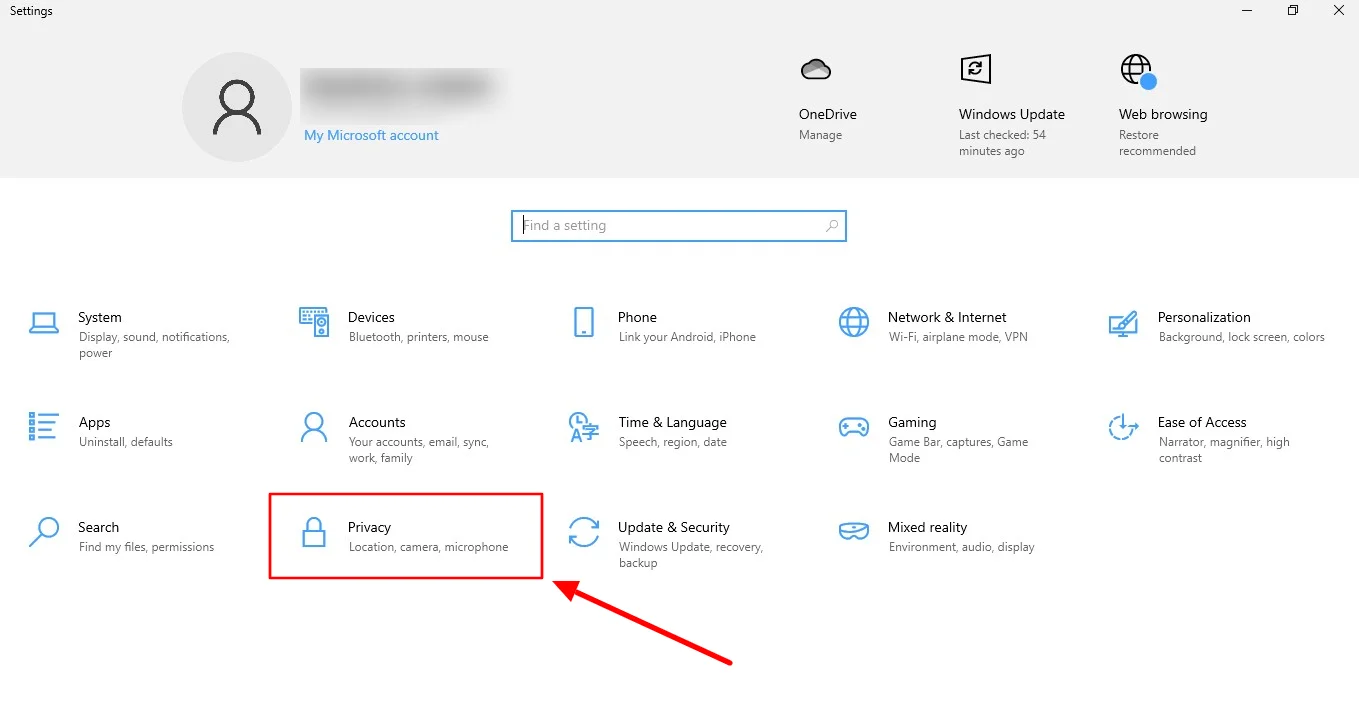Open the Devices category title
The height and width of the screenshot is (722, 1359).
click(371, 317)
